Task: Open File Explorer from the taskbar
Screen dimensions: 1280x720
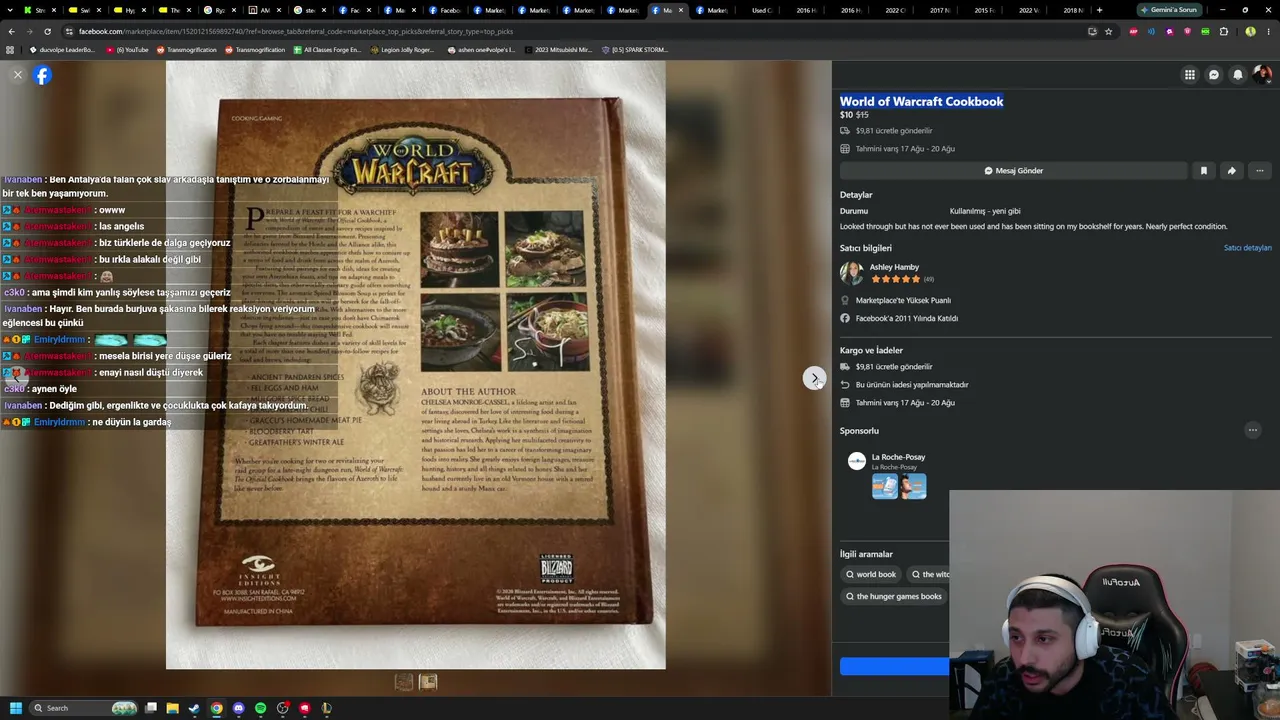Action: tap(172, 708)
